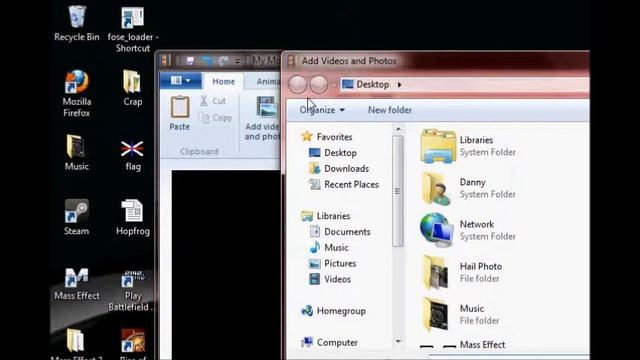Click the Add Videos and Photos title icon
The height and width of the screenshot is (360, 640).
coord(291,61)
